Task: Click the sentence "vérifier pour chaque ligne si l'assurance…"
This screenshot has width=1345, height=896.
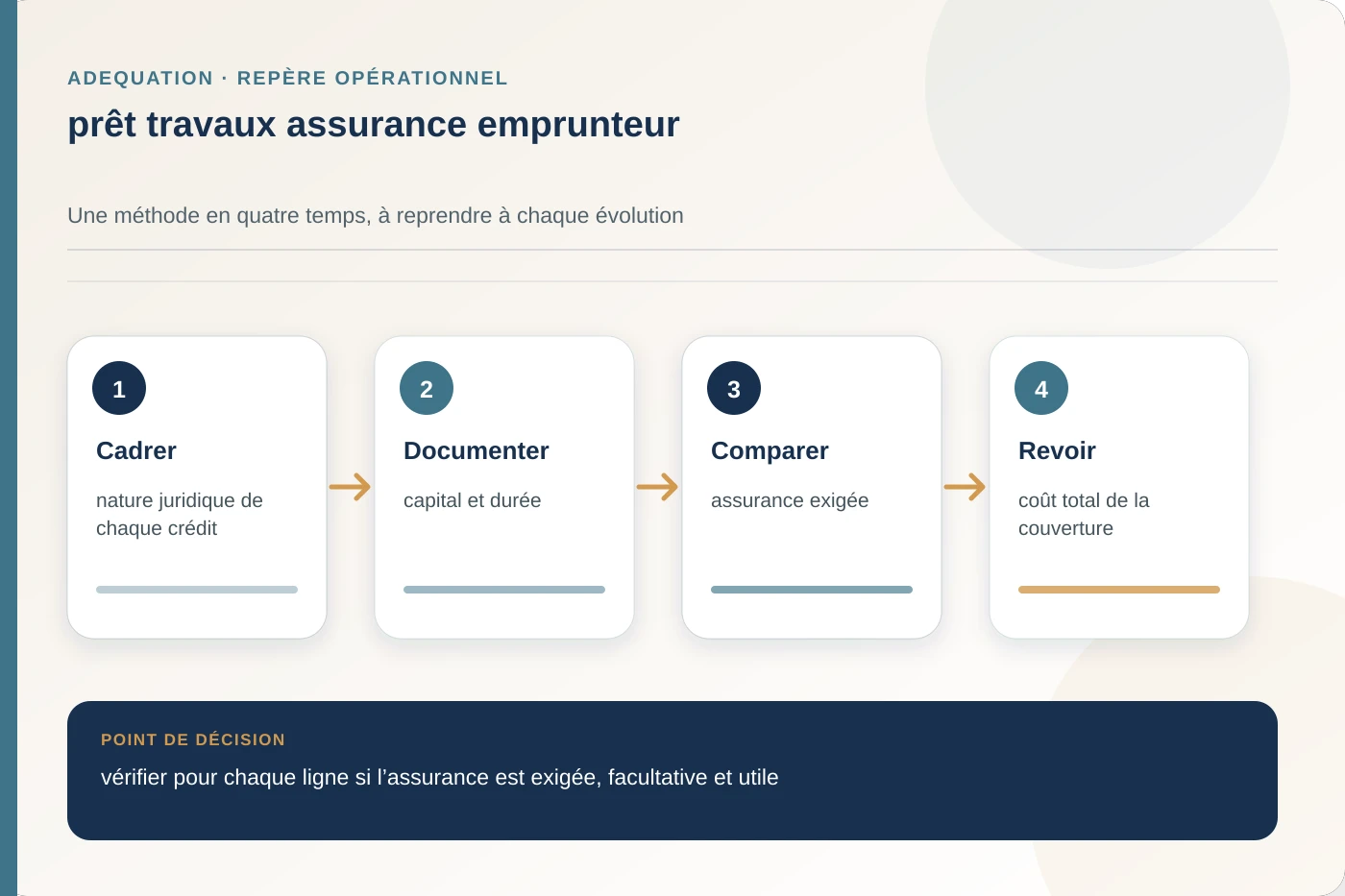Action: click(x=440, y=777)
